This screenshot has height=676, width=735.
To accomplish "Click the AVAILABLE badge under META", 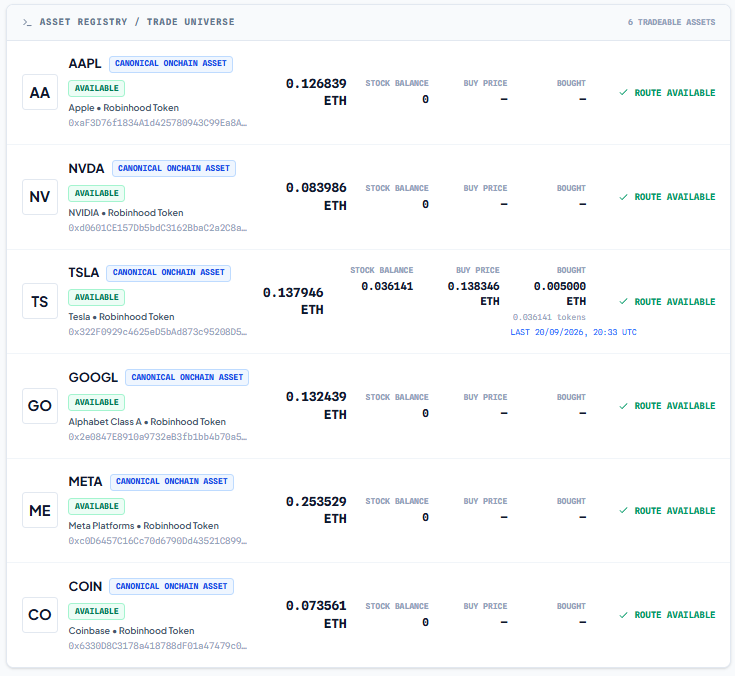I will click(x=97, y=506).
